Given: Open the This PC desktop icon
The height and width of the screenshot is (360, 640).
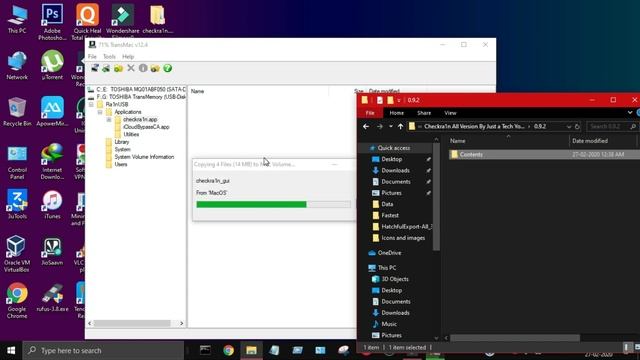Looking at the screenshot, I should coord(17,19).
